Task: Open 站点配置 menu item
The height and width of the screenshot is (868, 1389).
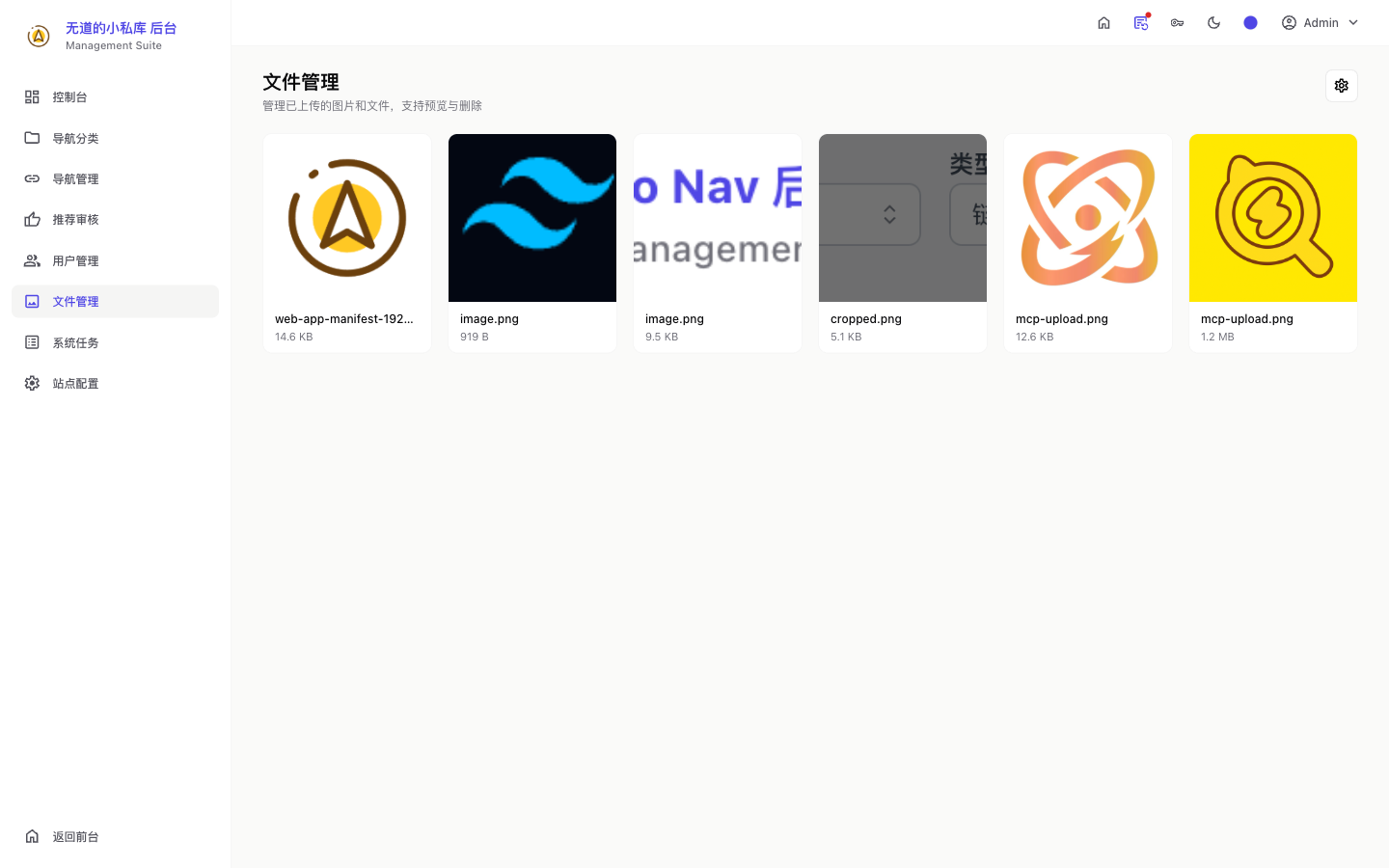Action: click(x=115, y=383)
